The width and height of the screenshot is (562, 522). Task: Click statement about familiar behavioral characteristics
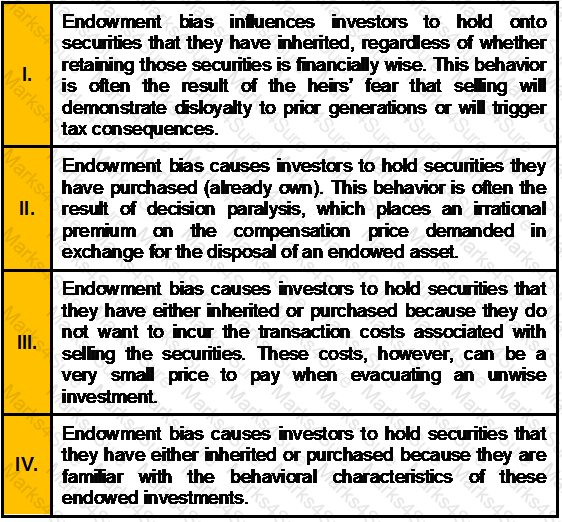[304, 465]
